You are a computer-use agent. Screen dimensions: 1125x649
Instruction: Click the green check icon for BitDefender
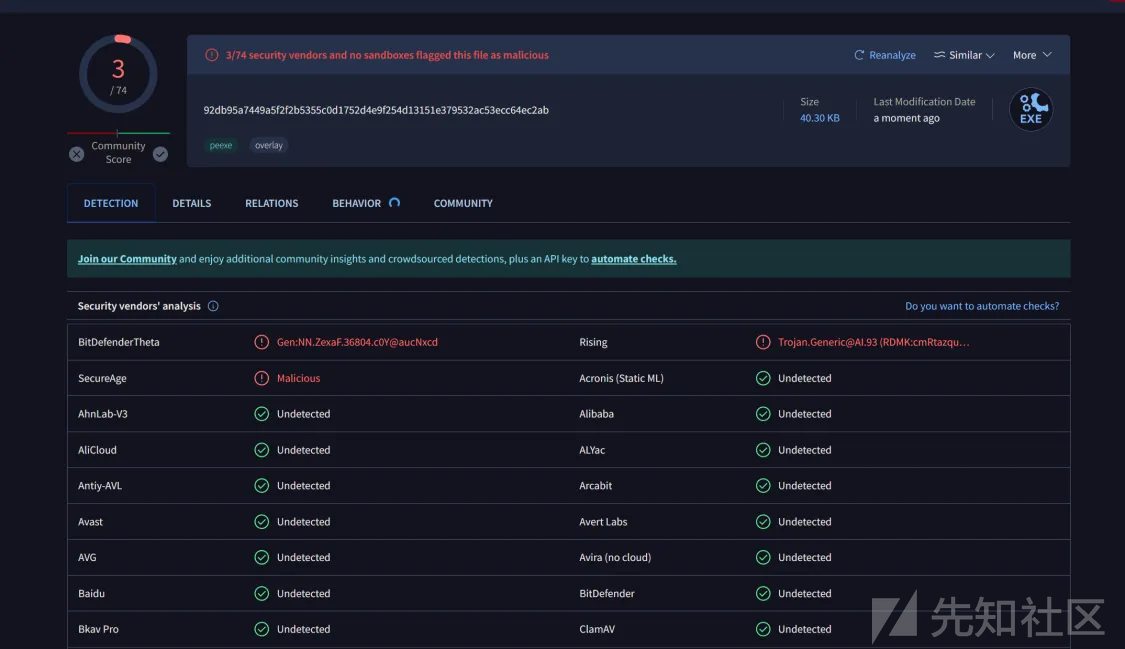pos(763,593)
